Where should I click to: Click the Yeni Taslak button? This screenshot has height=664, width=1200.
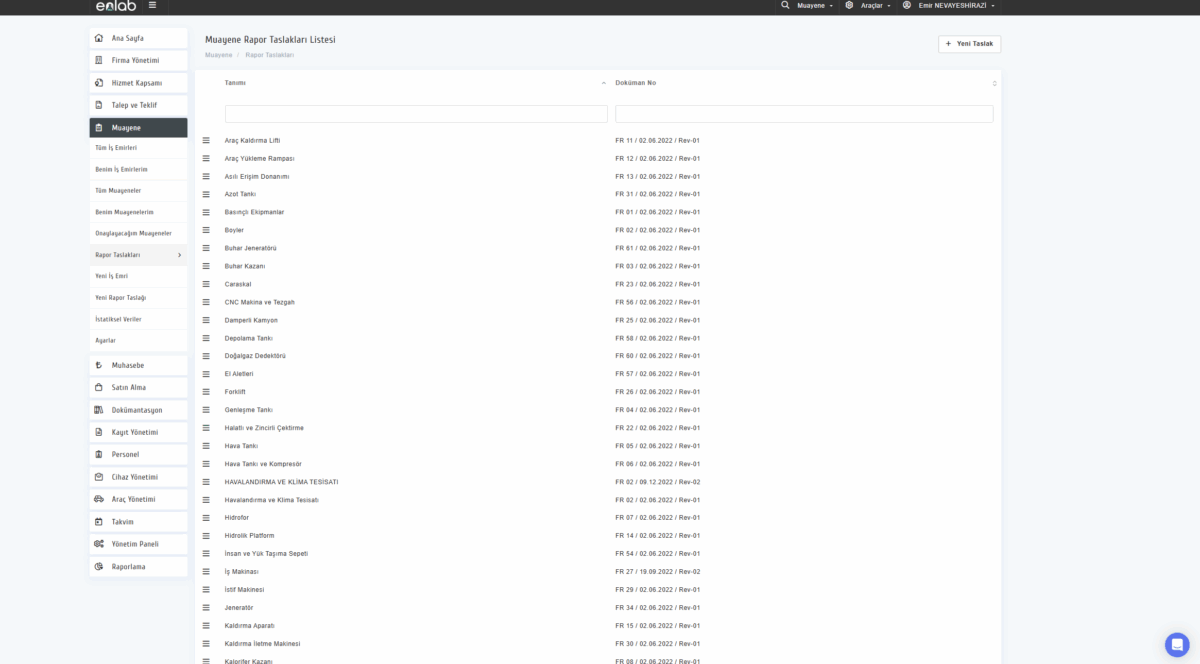tap(969, 44)
